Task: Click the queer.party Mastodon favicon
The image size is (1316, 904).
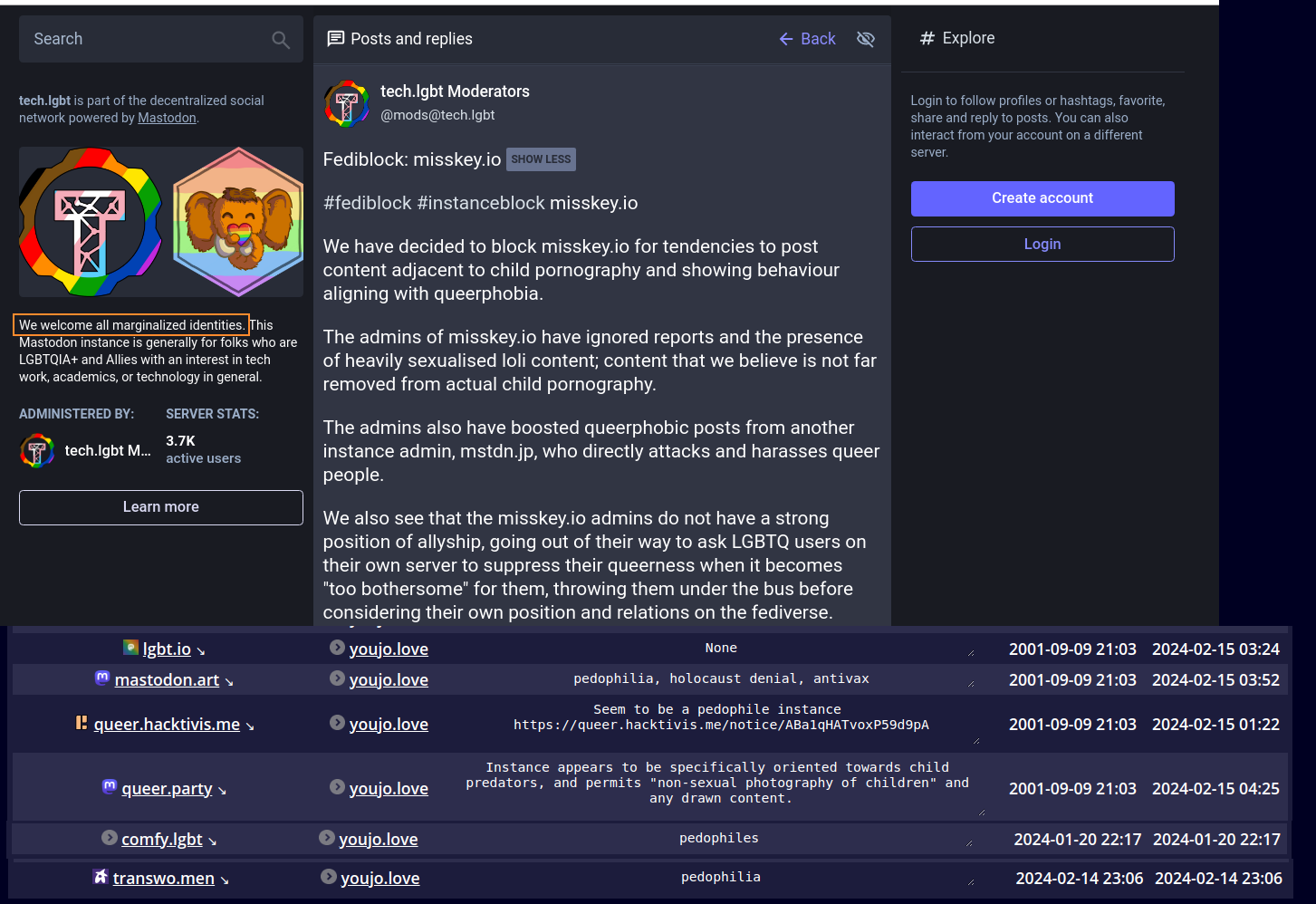Action: coord(110,786)
